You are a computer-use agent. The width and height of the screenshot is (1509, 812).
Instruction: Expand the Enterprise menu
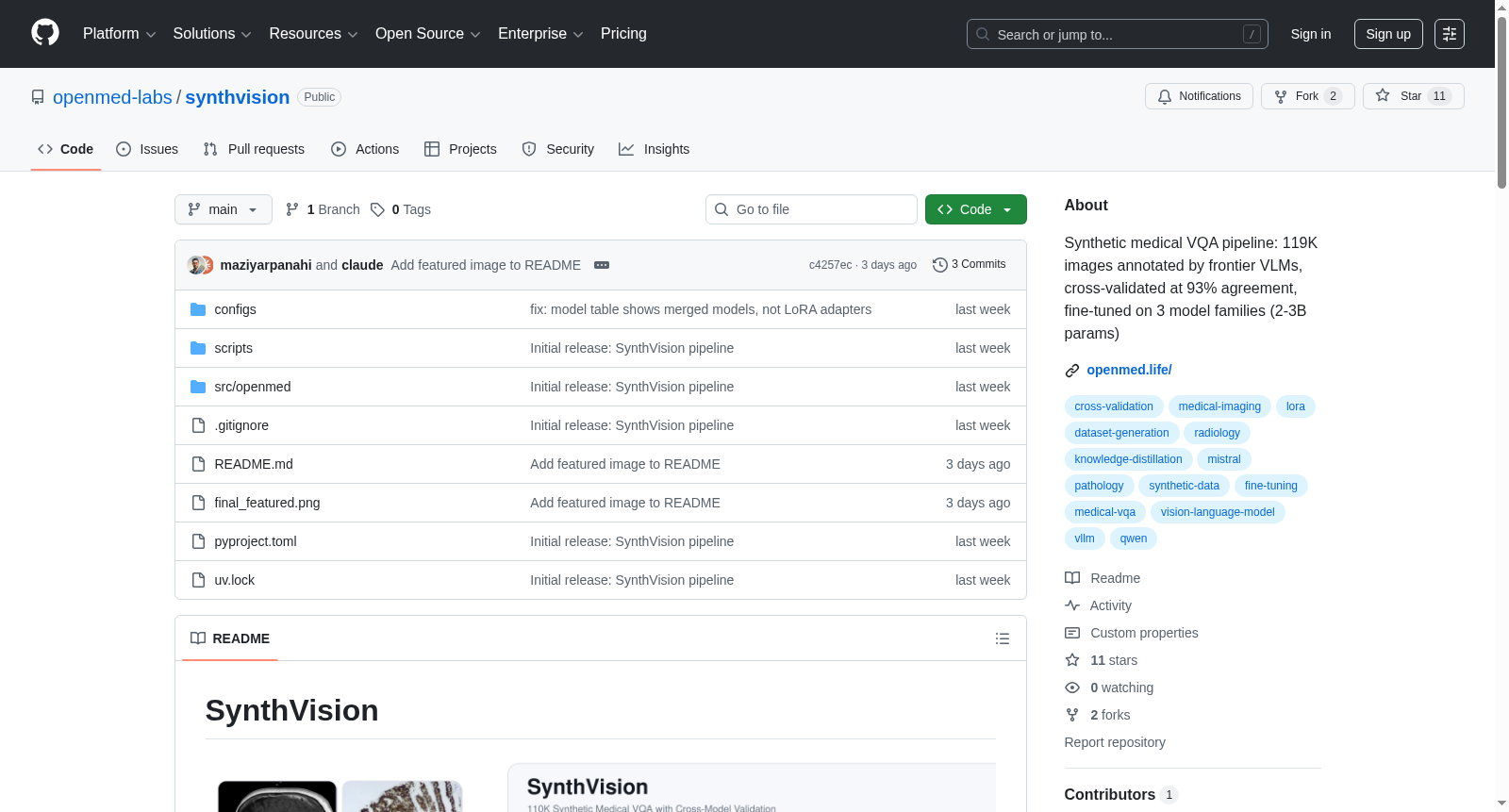[540, 34]
